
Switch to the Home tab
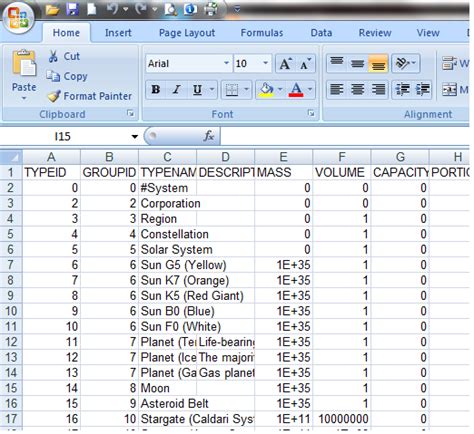pos(66,33)
